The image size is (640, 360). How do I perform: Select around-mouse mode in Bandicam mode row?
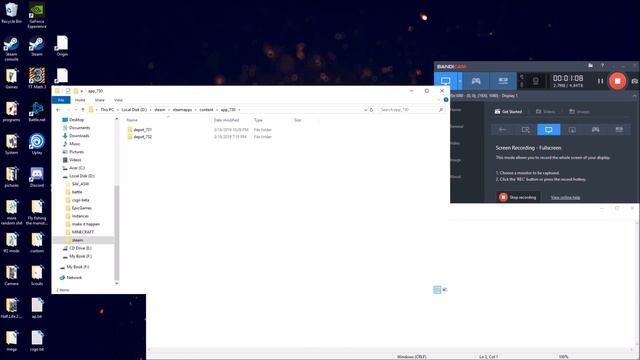point(572,130)
